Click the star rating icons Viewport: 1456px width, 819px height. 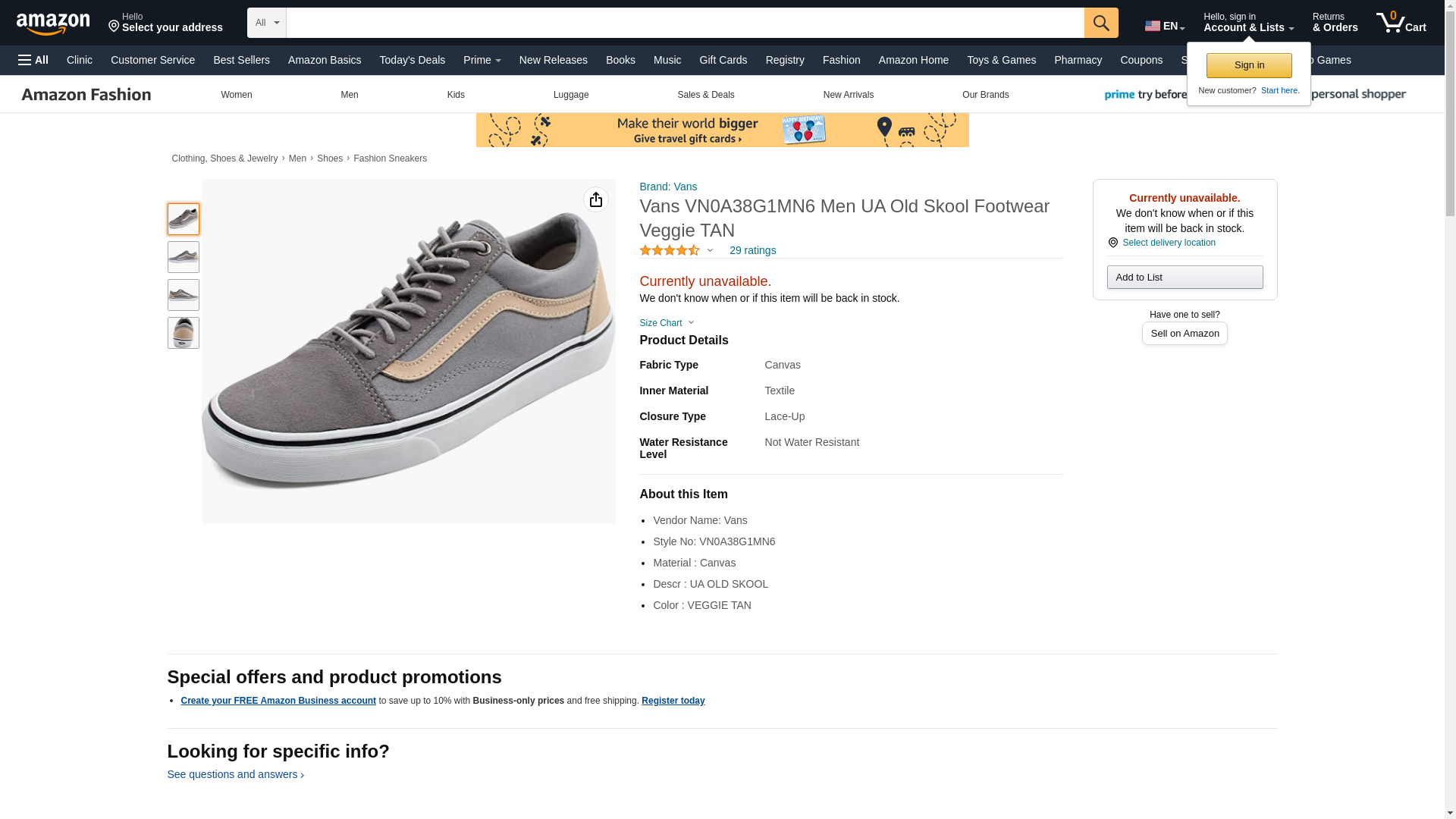click(670, 250)
